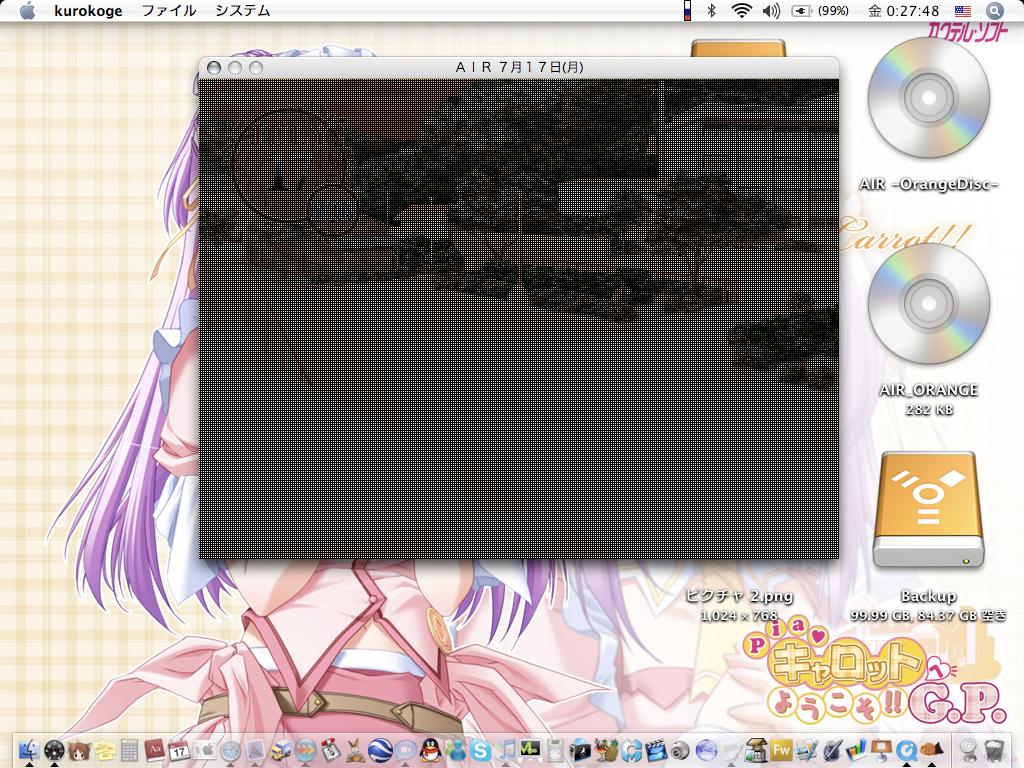Open the Trash in the Dock
This screenshot has width=1024, height=768.
pos(995,751)
